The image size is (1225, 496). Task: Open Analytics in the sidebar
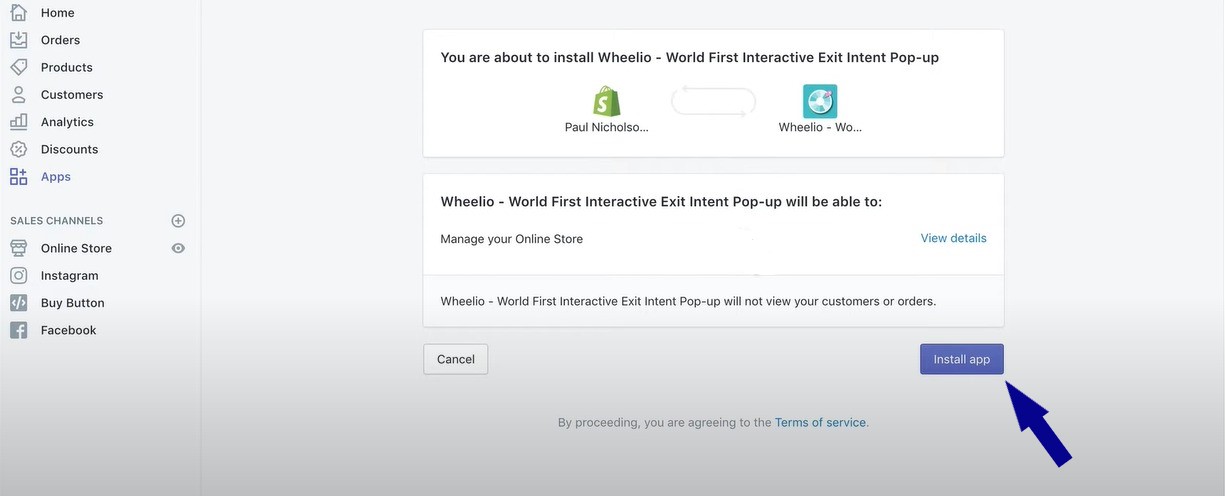point(67,122)
